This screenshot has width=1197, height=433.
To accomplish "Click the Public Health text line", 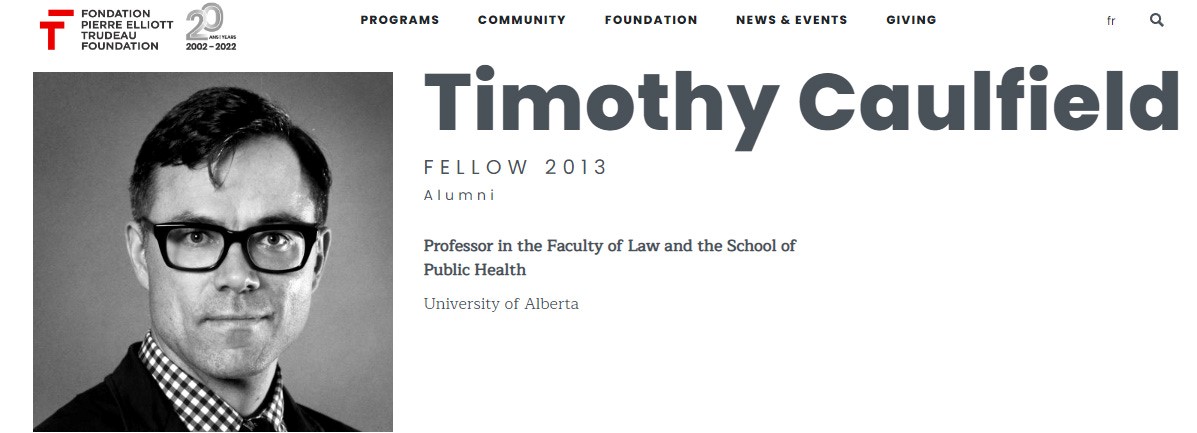I will click(474, 270).
